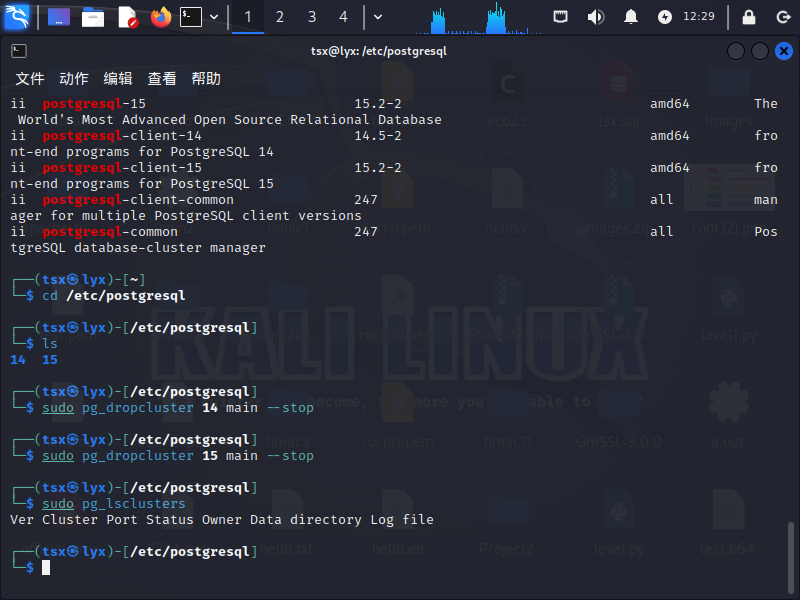Switch to workspace 2
The image size is (800, 600).
click(280, 17)
